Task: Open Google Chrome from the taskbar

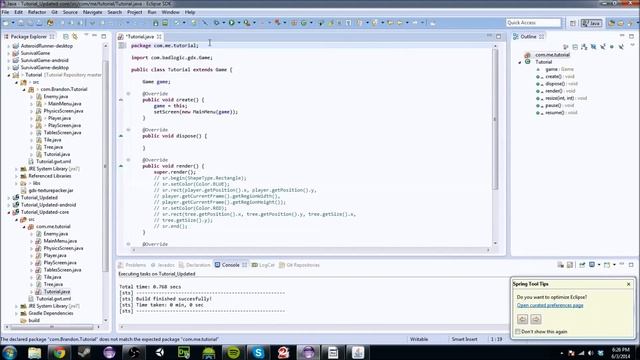Action: pyautogui.click(x=59, y=352)
